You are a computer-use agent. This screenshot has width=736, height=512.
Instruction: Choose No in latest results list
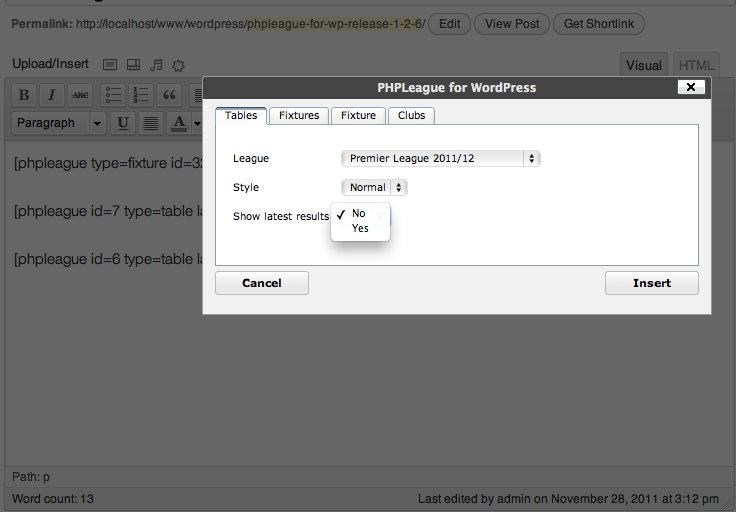(360, 214)
